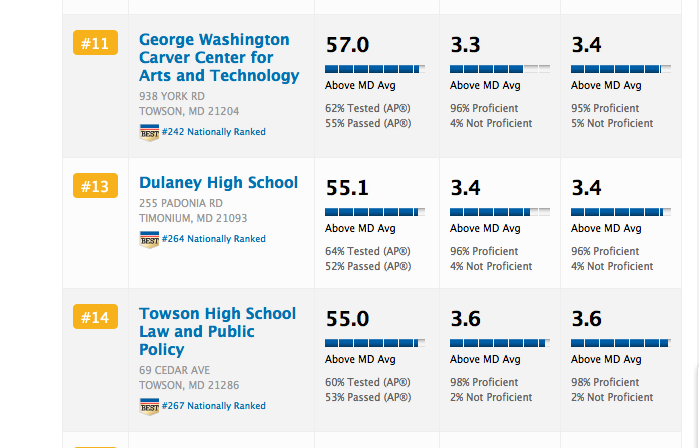Click Towson High's 3.6 rating bar in the middle column

(500, 343)
